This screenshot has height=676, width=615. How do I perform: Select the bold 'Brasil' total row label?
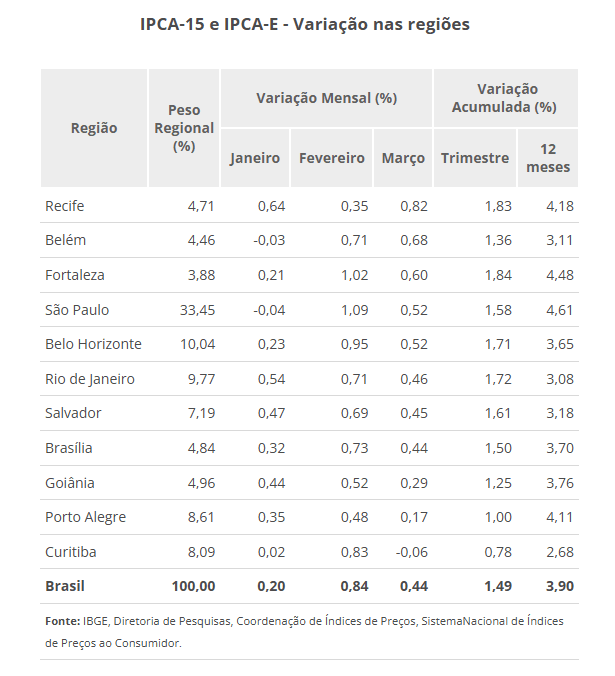point(65,586)
